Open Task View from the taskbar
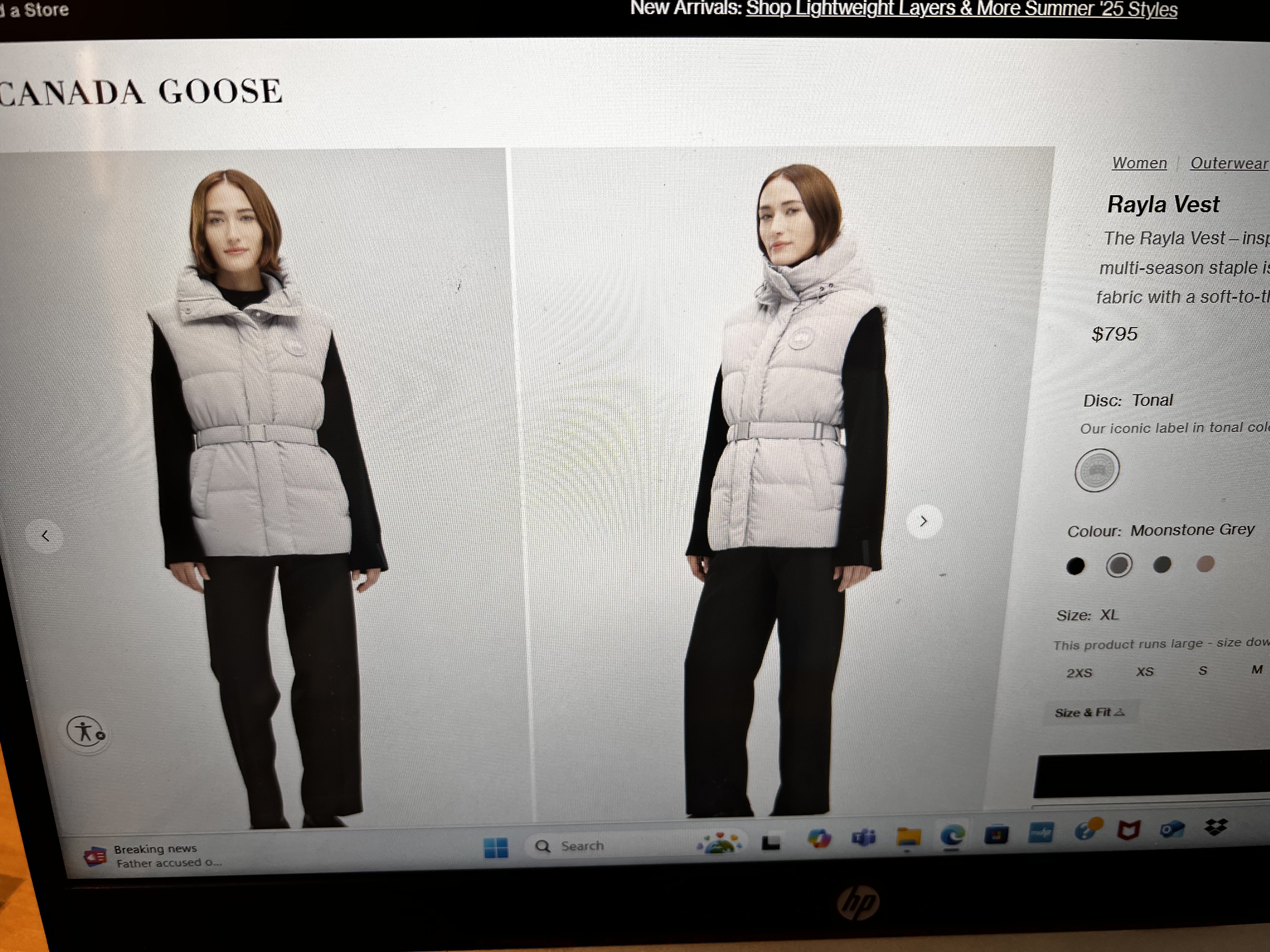1270x952 pixels. [x=770, y=842]
